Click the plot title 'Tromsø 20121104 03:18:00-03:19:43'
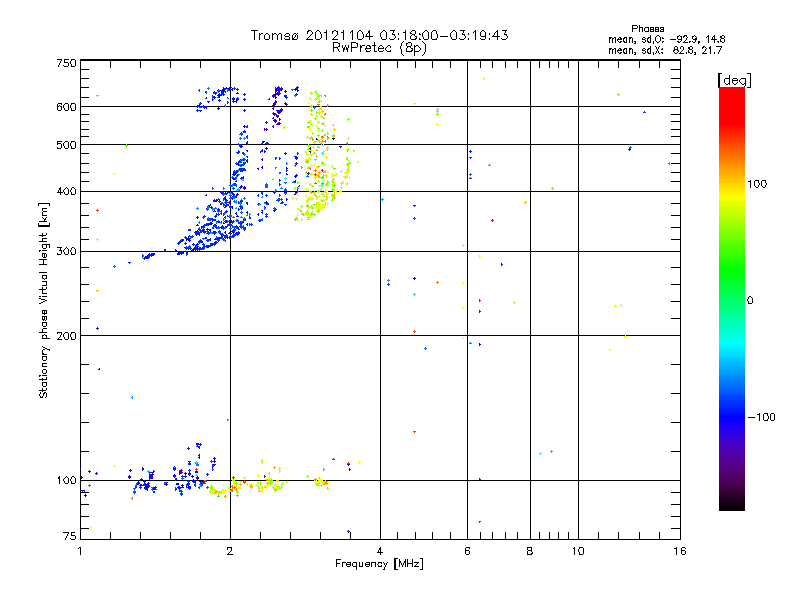Screen dimensions: 800x600 click(379, 35)
